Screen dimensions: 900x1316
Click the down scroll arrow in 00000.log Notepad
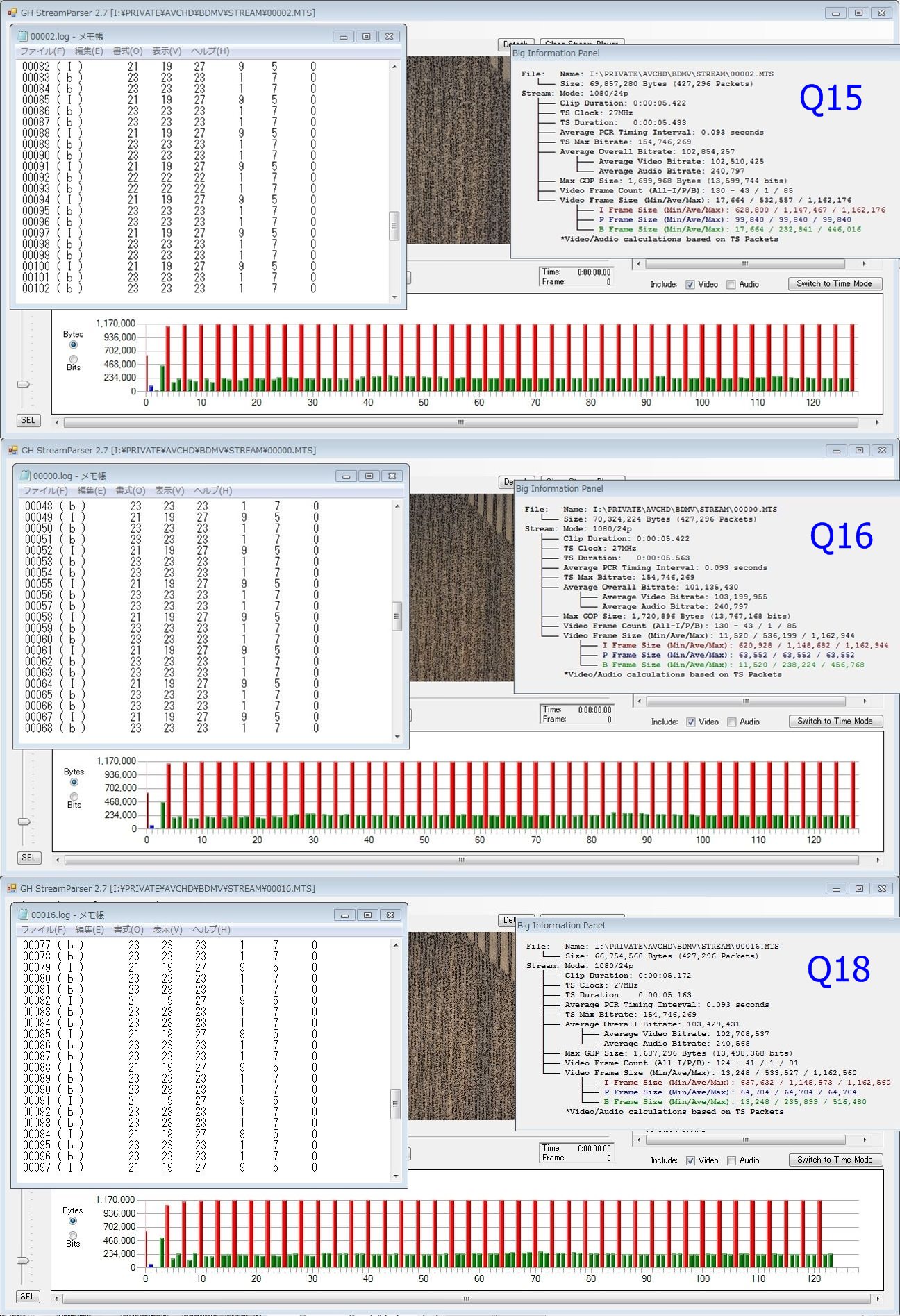click(x=397, y=736)
